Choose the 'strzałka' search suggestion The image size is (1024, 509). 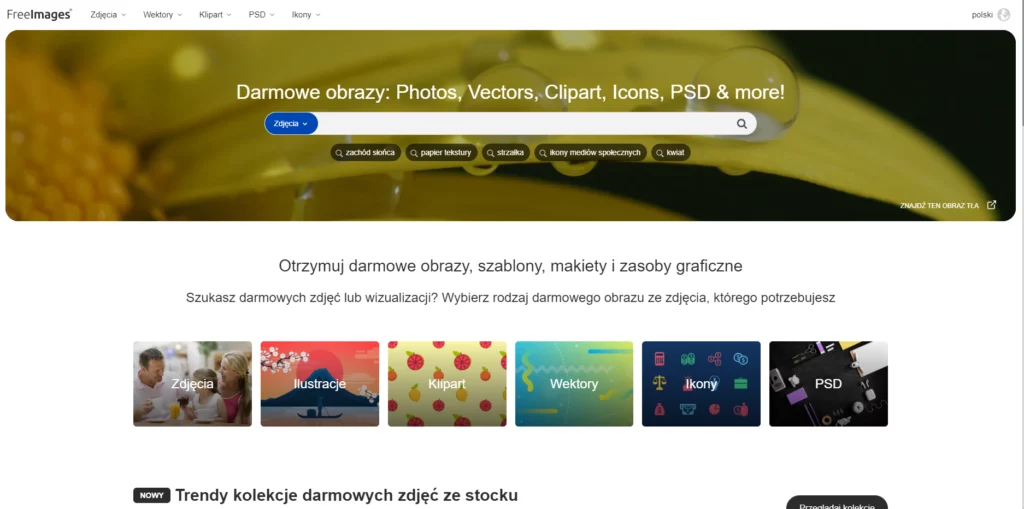[506, 152]
